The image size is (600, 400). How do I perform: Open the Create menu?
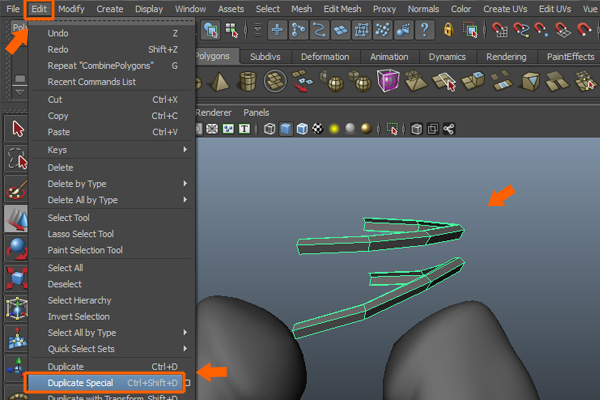click(x=110, y=9)
